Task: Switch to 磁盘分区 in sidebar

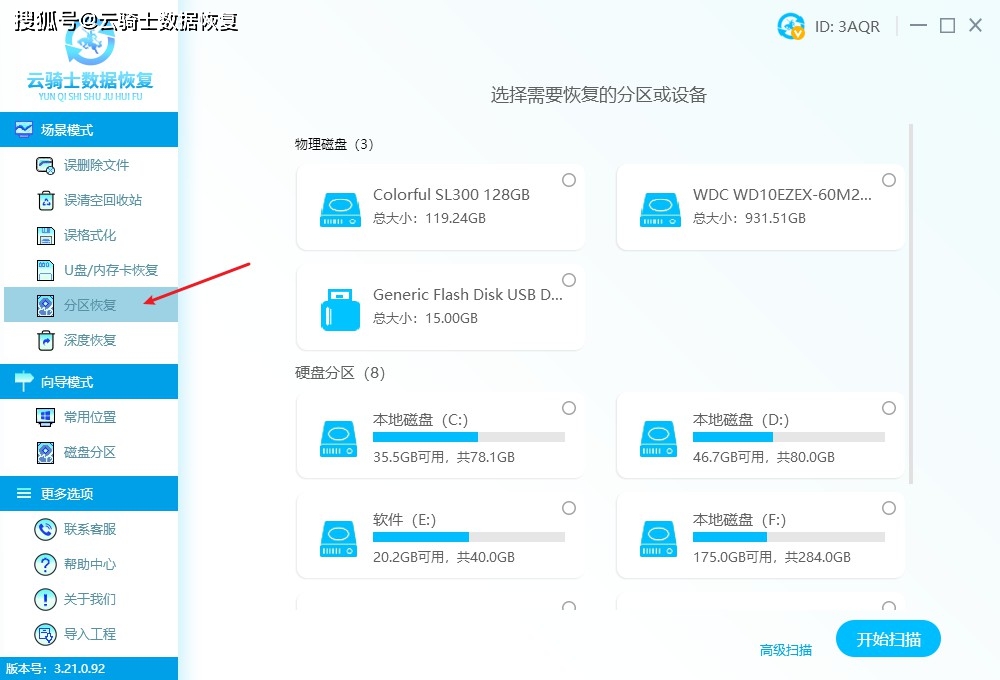Action: [89, 453]
